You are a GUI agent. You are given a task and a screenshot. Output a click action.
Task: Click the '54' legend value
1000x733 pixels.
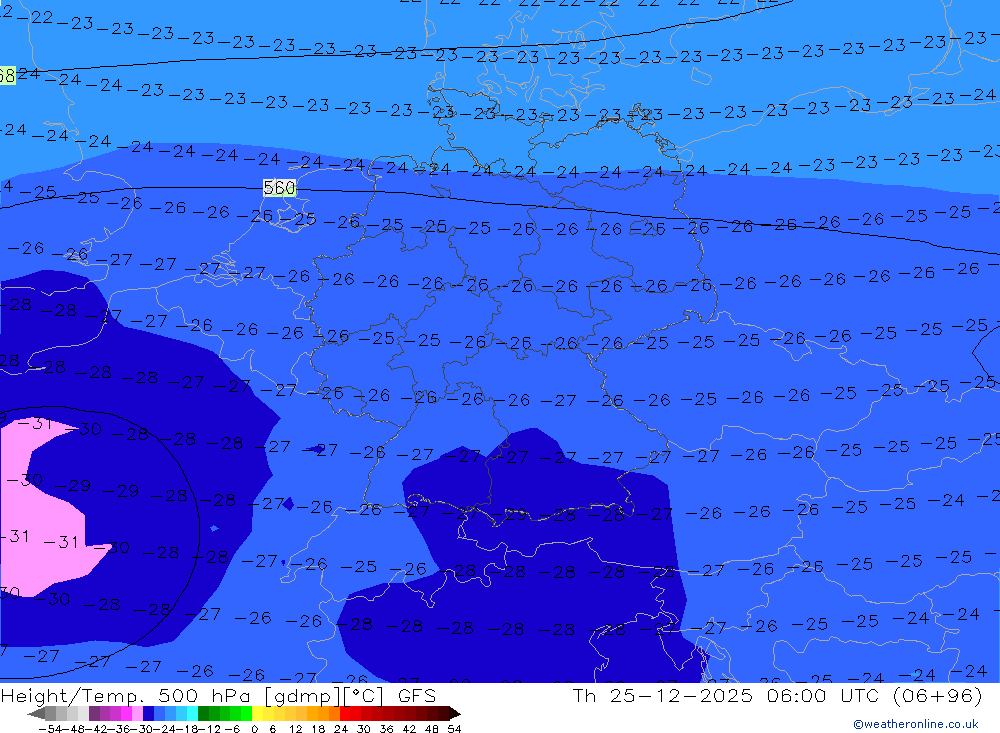[x=455, y=729]
